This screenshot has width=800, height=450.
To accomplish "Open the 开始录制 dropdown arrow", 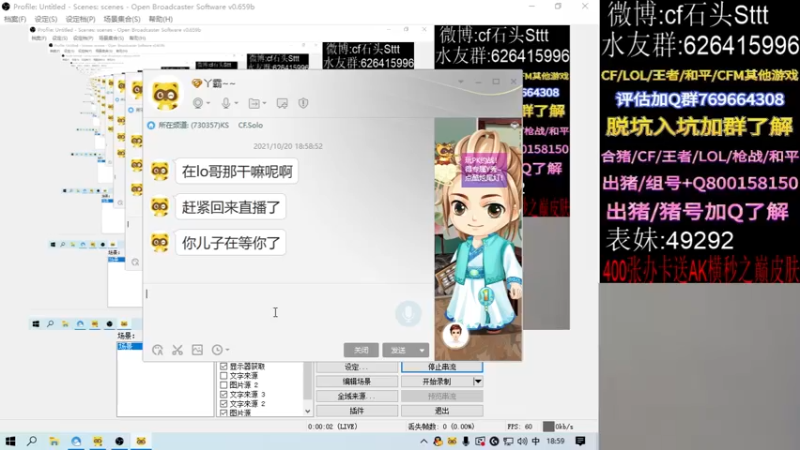I will pos(478,382).
